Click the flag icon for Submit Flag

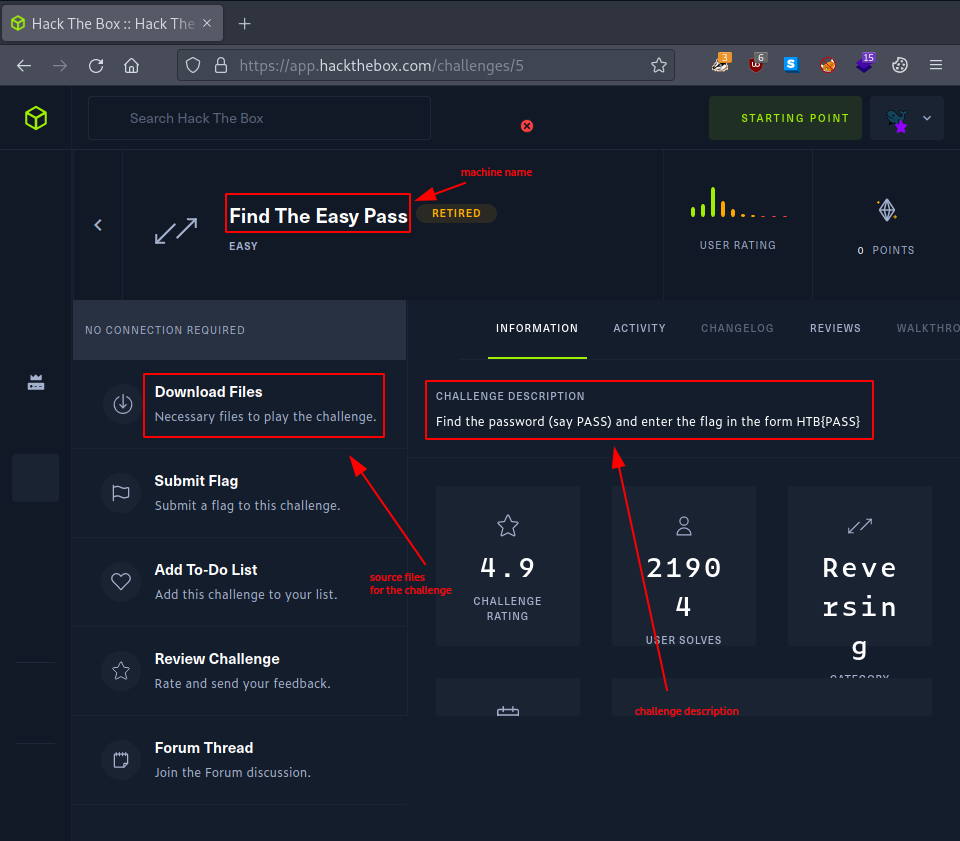[122, 493]
